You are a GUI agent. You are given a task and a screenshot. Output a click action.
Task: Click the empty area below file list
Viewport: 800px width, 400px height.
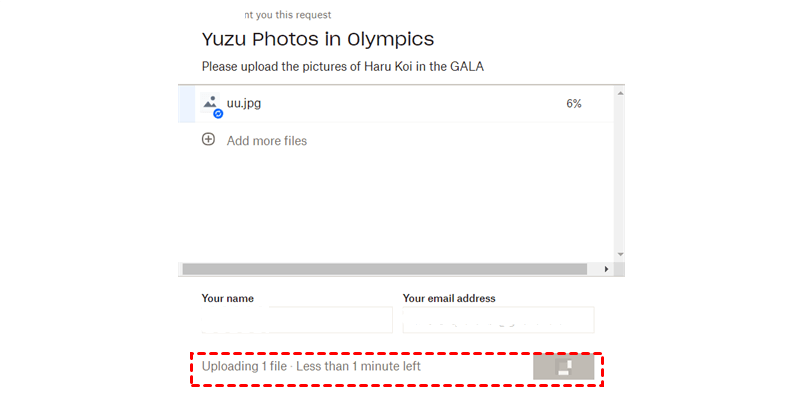coord(400,205)
